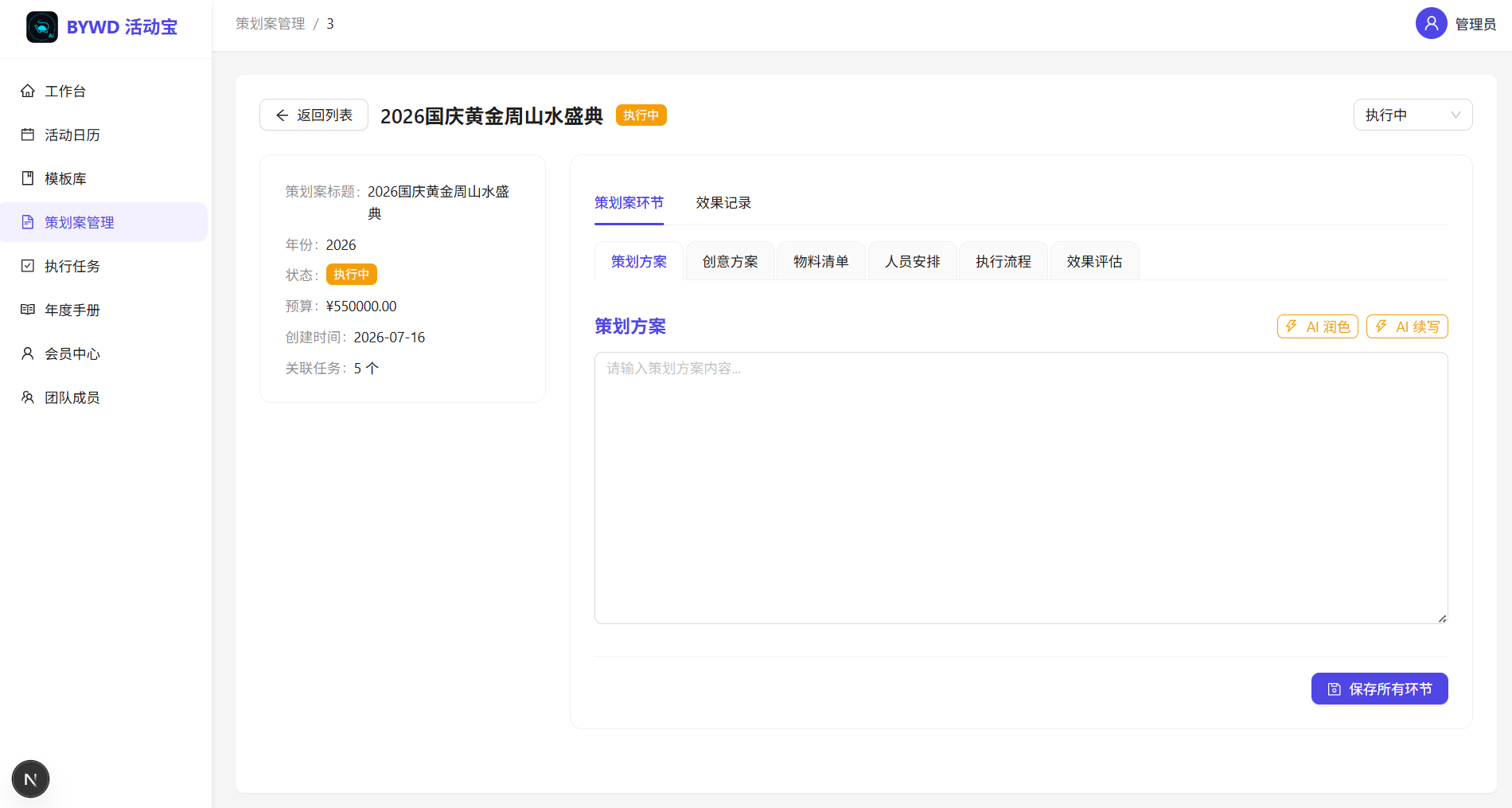Image resolution: width=1512 pixels, height=808 pixels.
Task: Click the 团队成员 people icon
Action: (28, 397)
